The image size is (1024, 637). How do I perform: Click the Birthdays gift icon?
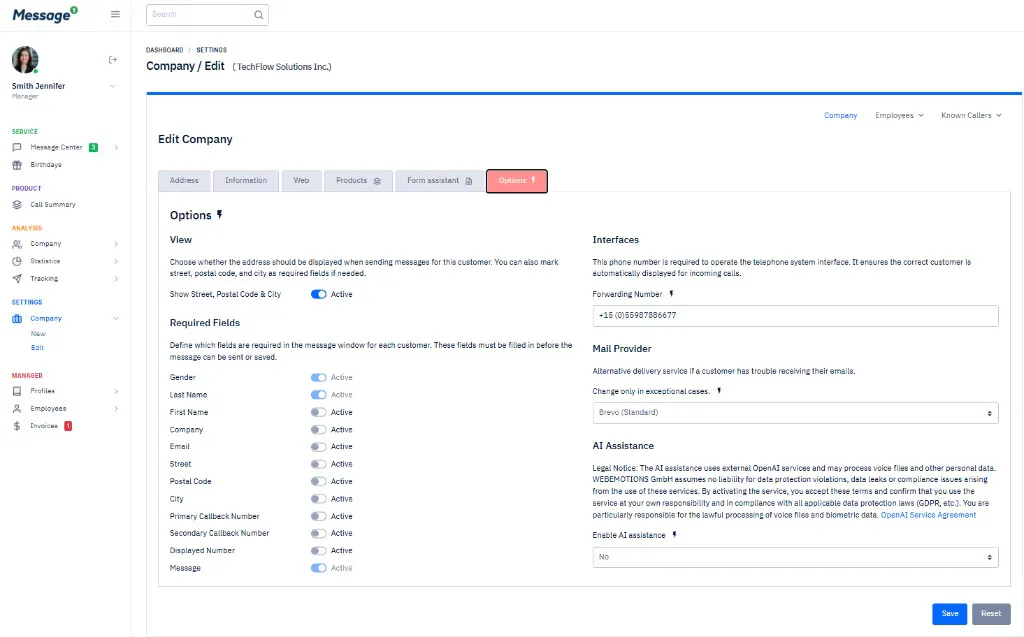[17, 165]
